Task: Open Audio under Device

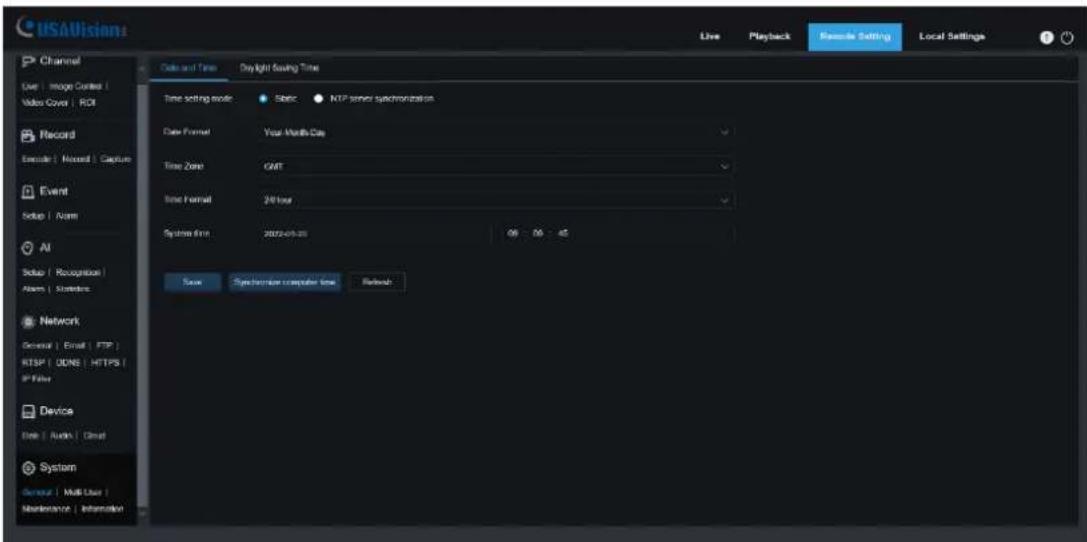Action: pyautogui.click(x=61, y=435)
